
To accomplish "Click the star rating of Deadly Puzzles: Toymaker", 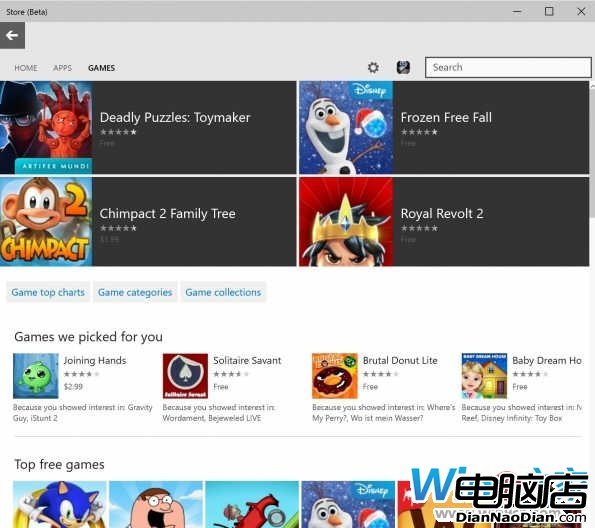I will (118, 132).
